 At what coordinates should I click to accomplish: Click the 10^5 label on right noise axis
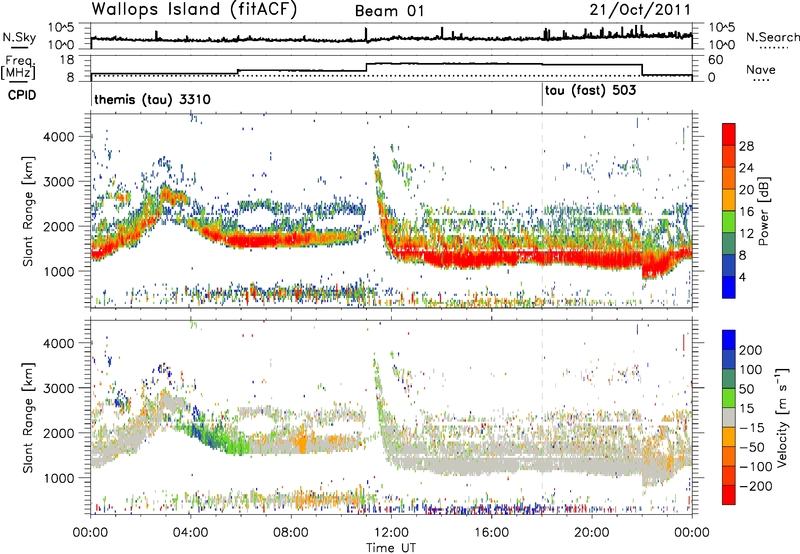pos(722,27)
